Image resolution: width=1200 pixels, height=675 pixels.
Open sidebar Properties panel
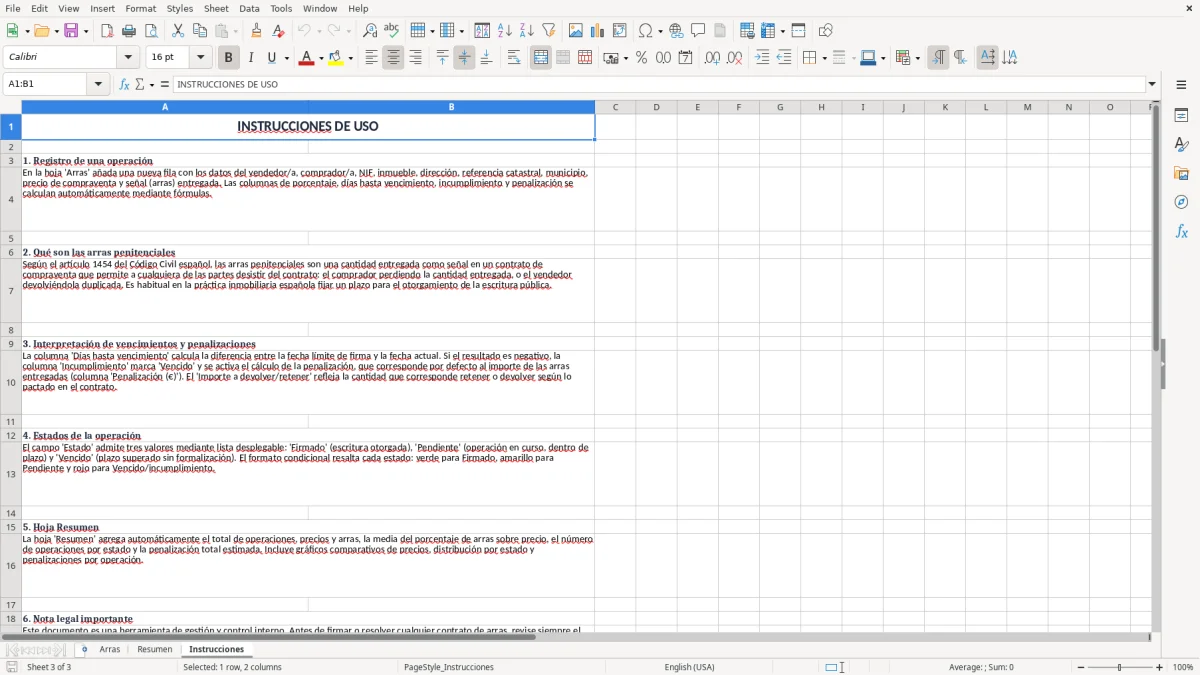pyautogui.click(x=1181, y=116)
